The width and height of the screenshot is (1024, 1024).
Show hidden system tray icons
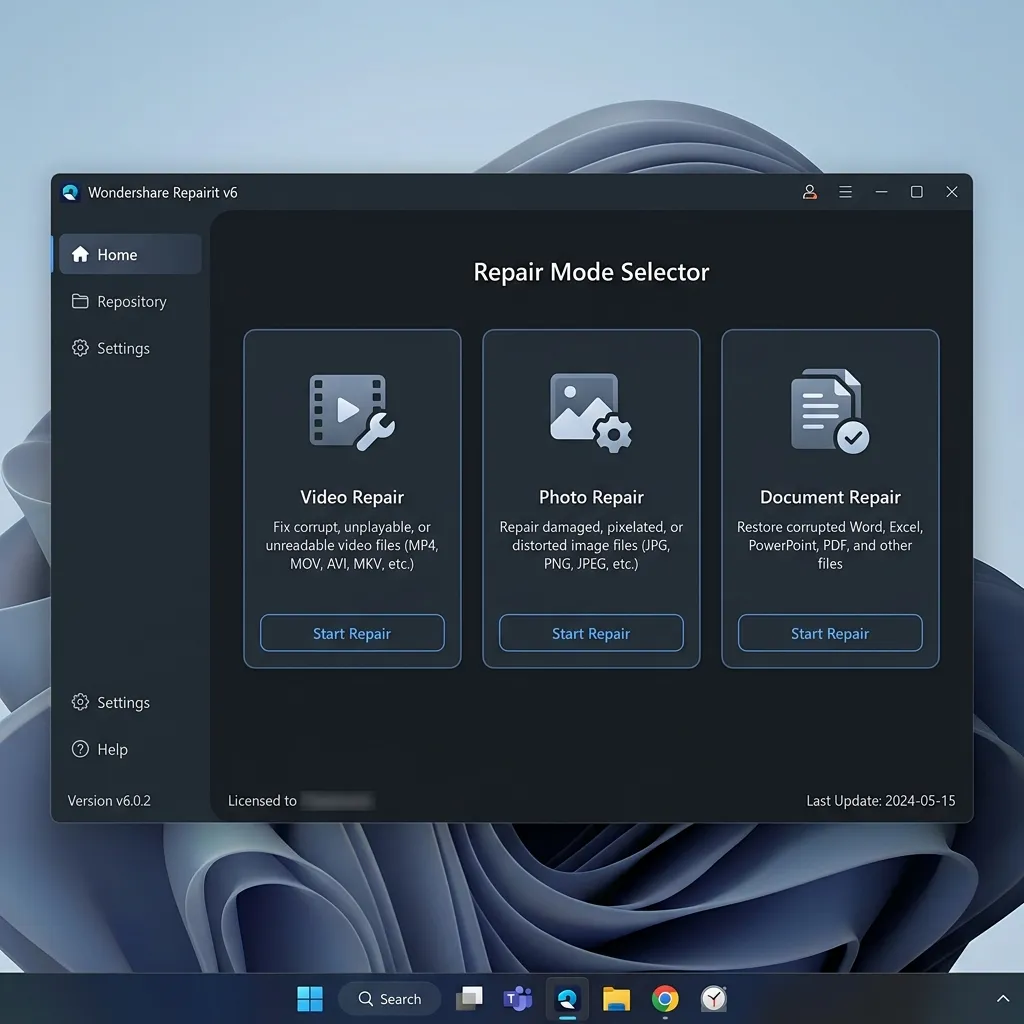[x=1002, y=999]
